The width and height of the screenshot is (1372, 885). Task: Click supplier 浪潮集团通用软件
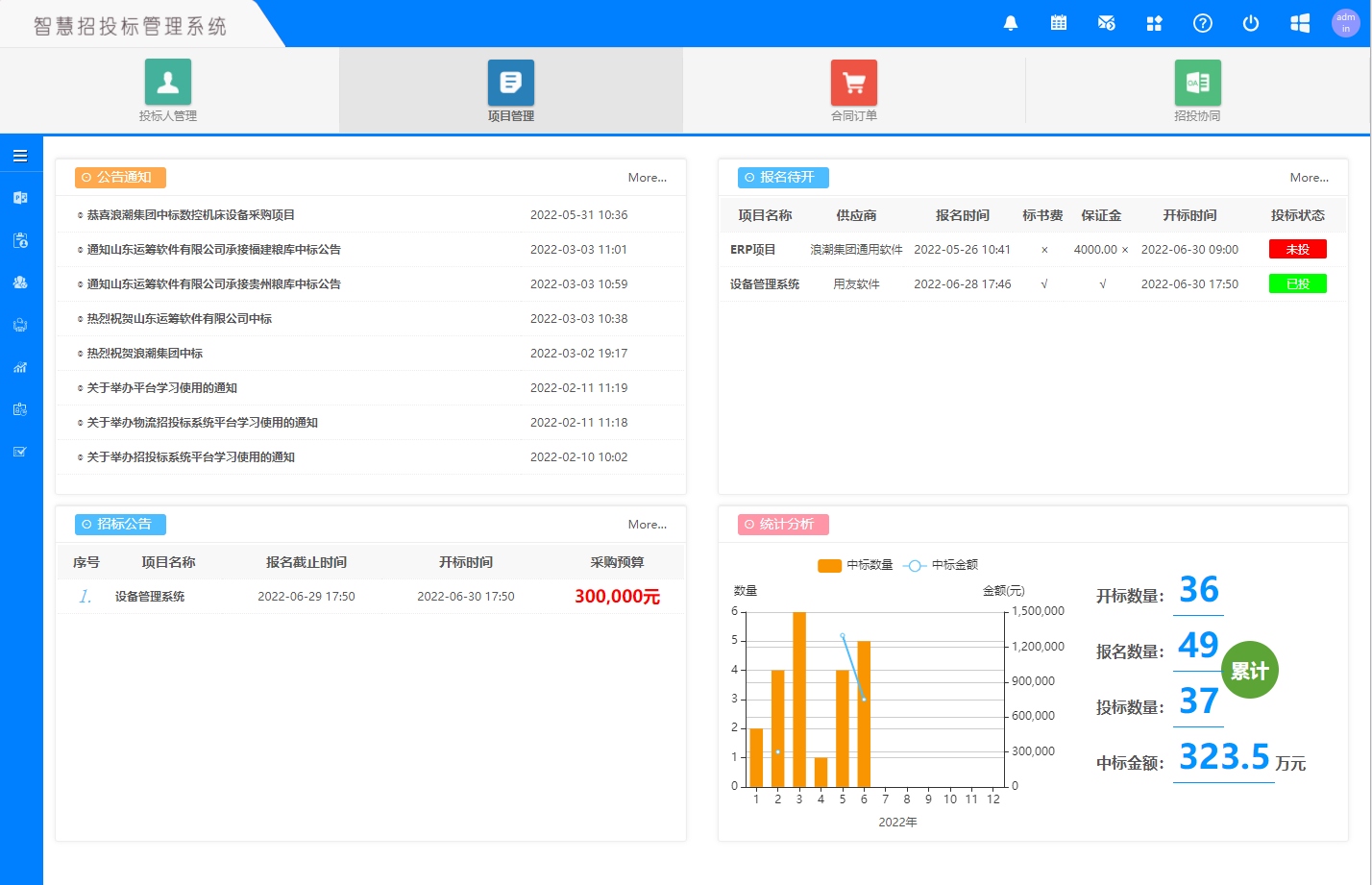pos(856,250)
